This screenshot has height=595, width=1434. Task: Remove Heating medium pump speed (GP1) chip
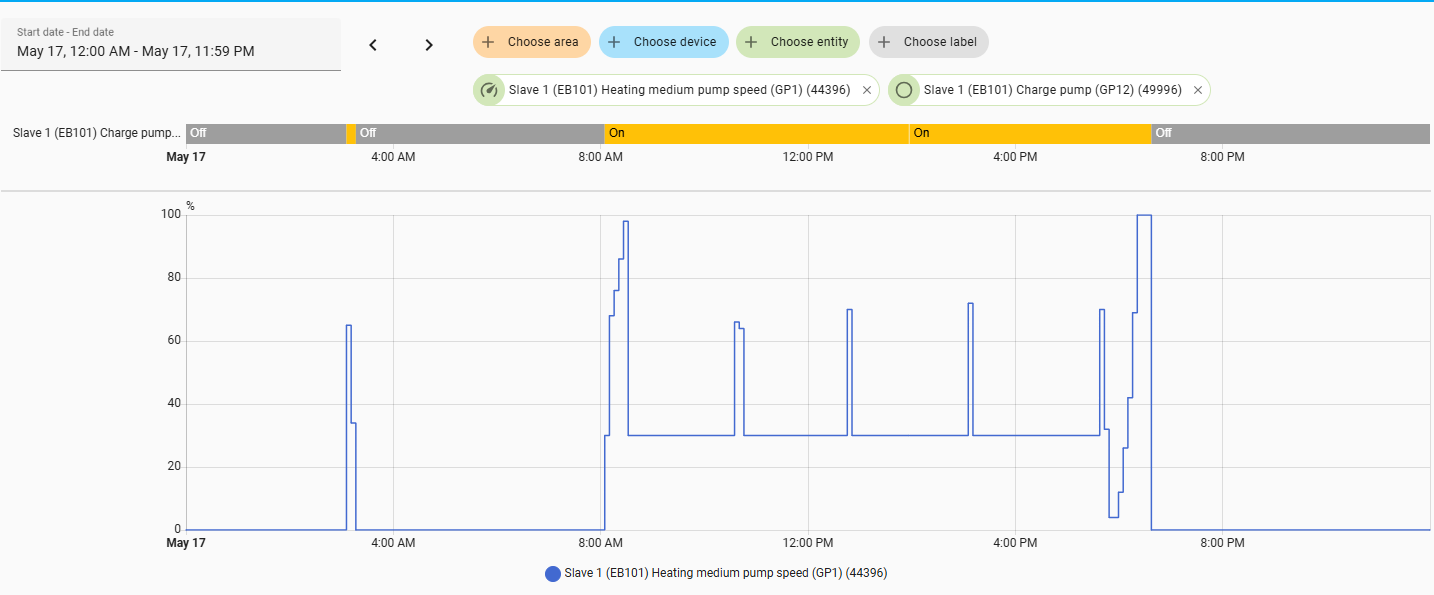click(x=866, y=90)
